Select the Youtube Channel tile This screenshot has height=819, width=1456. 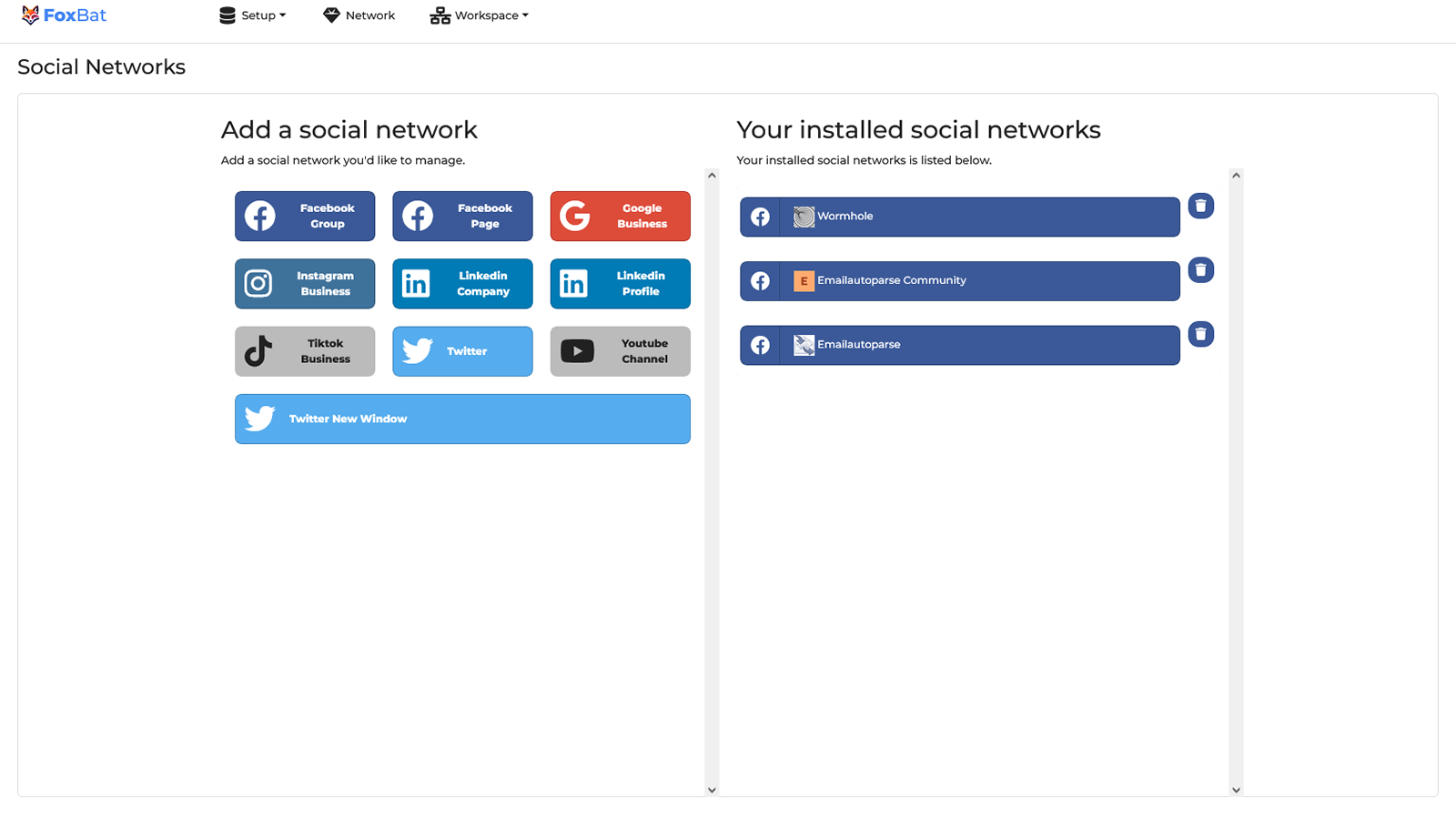[x=621, y=351]
